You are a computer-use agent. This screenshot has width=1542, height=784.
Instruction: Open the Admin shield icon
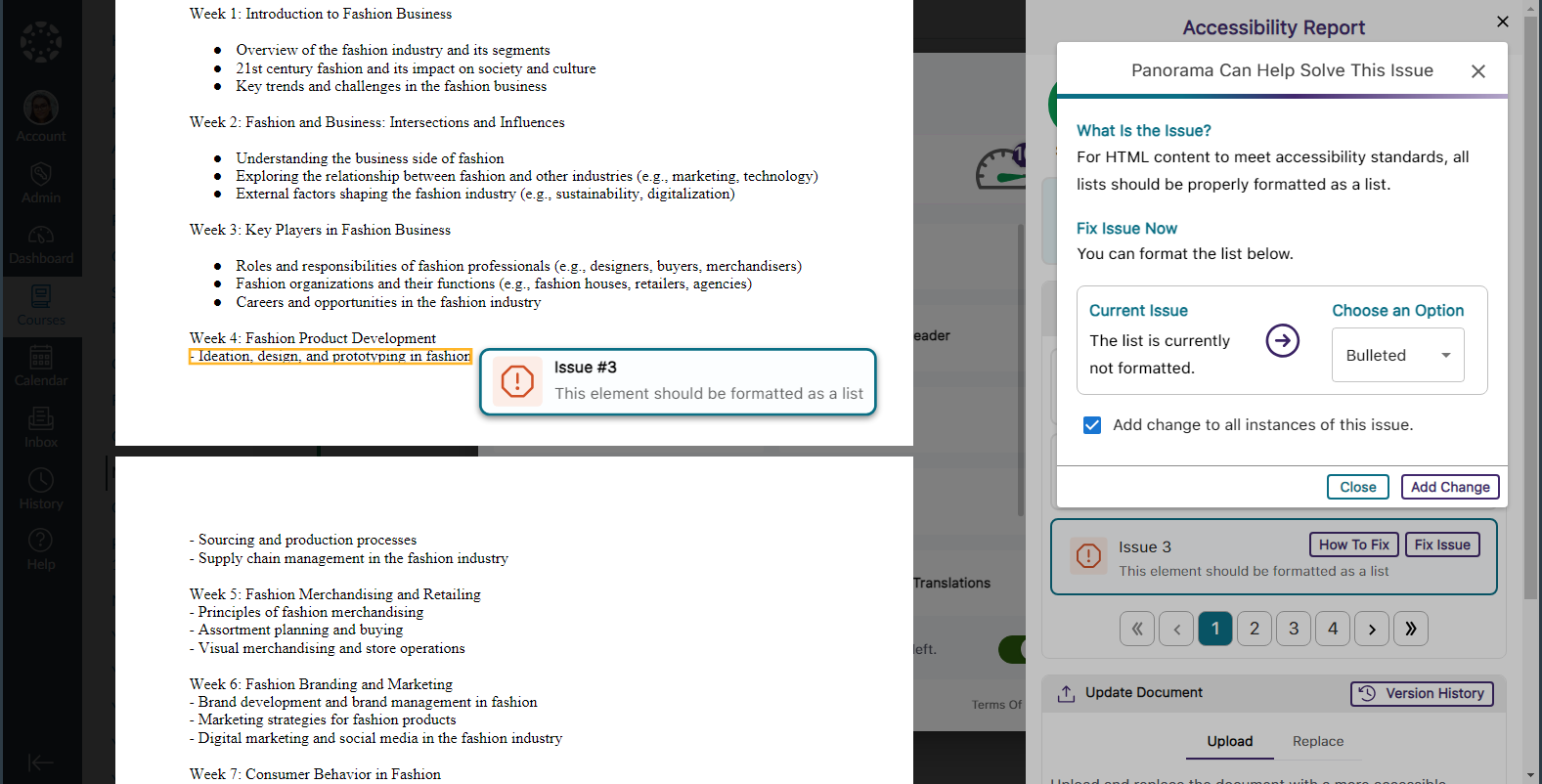(x=41, y=176)
